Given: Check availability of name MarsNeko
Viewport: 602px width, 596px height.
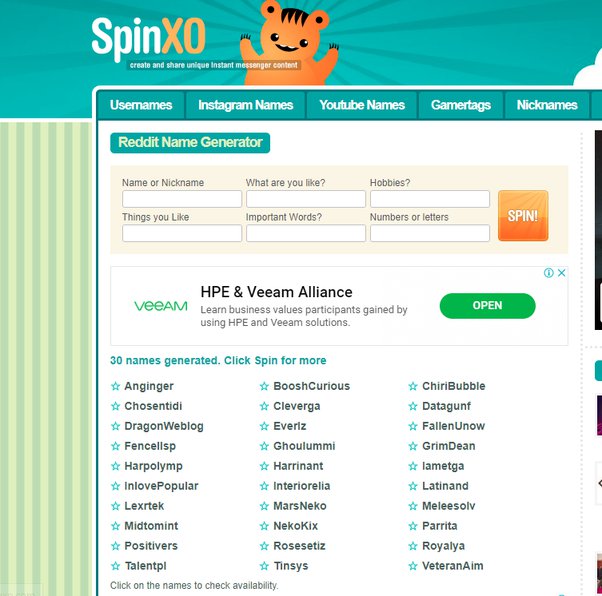Looking at the screenshot, I should [x=299, y=506].
